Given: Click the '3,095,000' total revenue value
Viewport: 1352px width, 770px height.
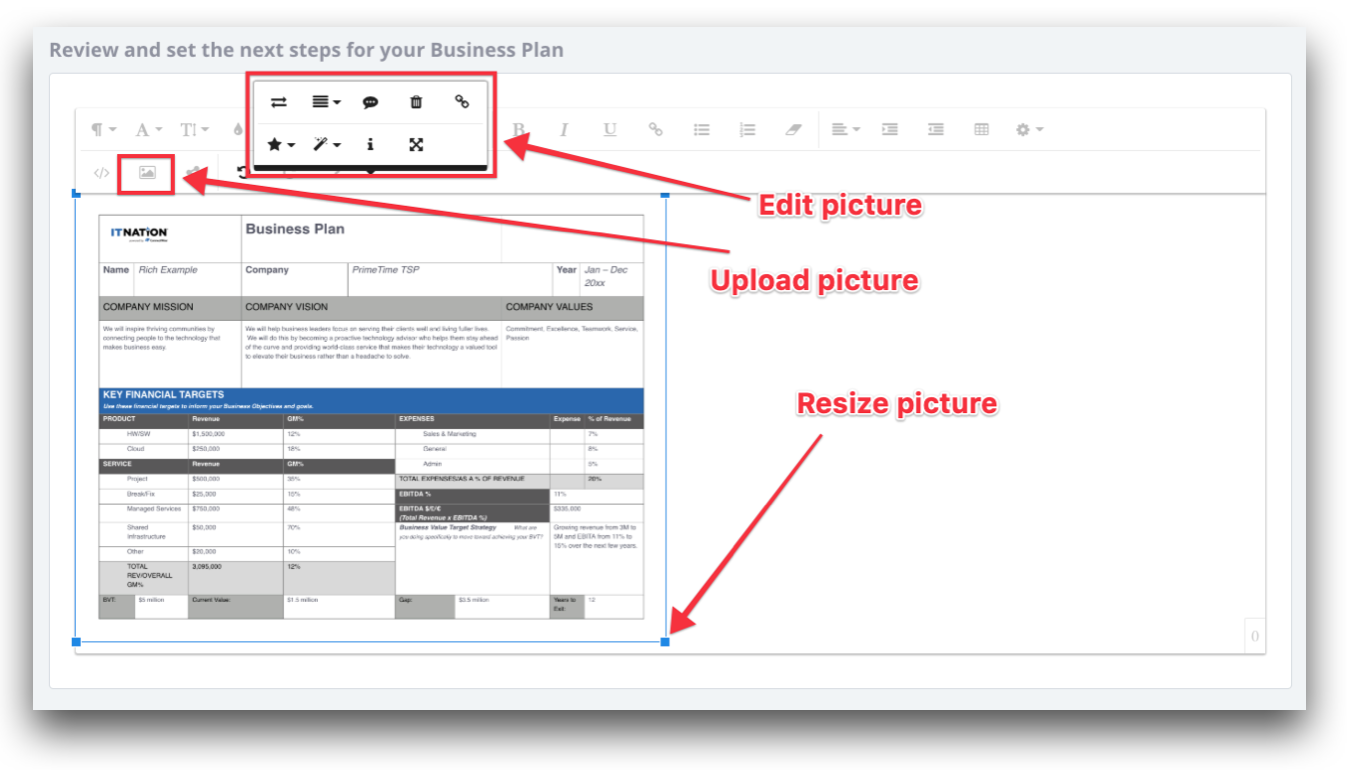Looking at the screenshot, I should pos(209,567).
